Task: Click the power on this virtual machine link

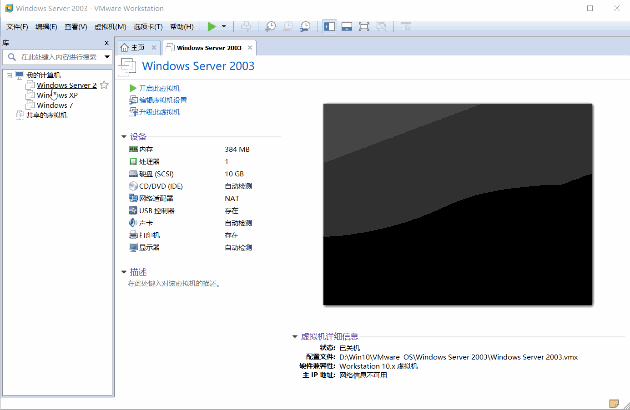Action: (159, 88)
